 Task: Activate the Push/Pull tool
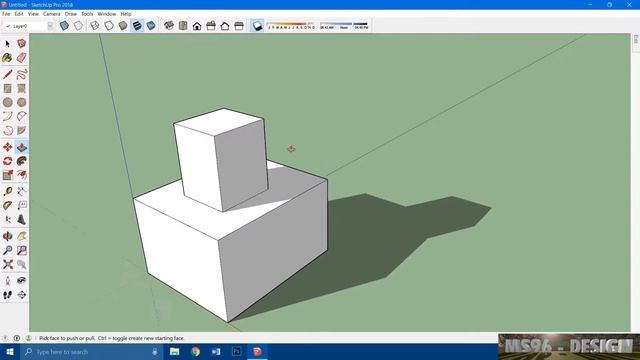coord(22,147)
